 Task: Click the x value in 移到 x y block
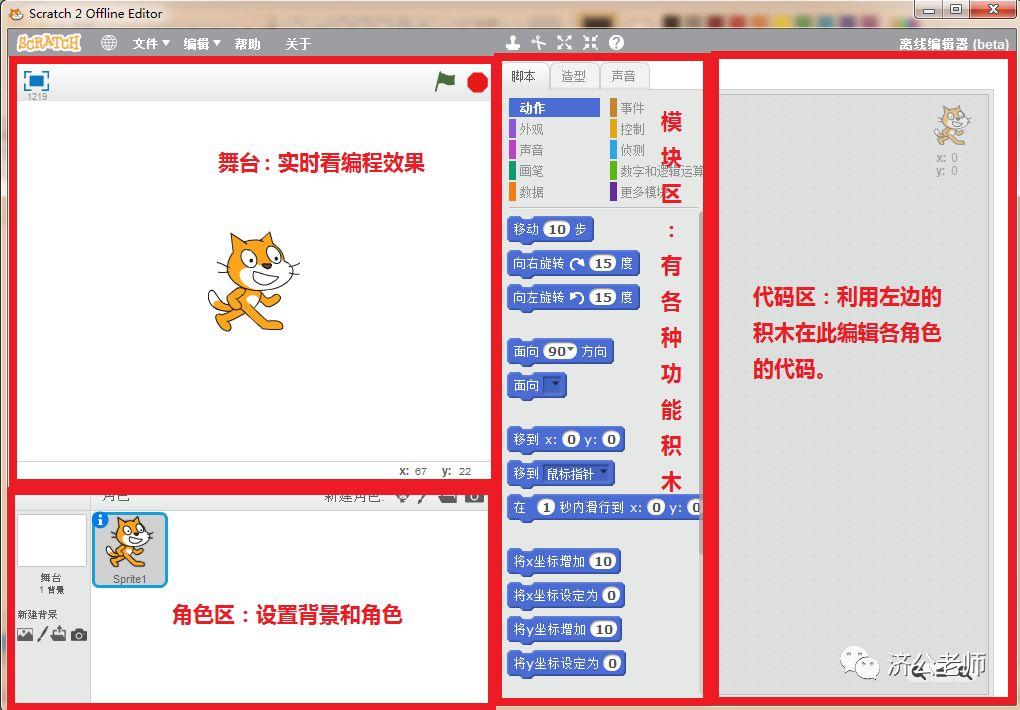pos(571,439)
